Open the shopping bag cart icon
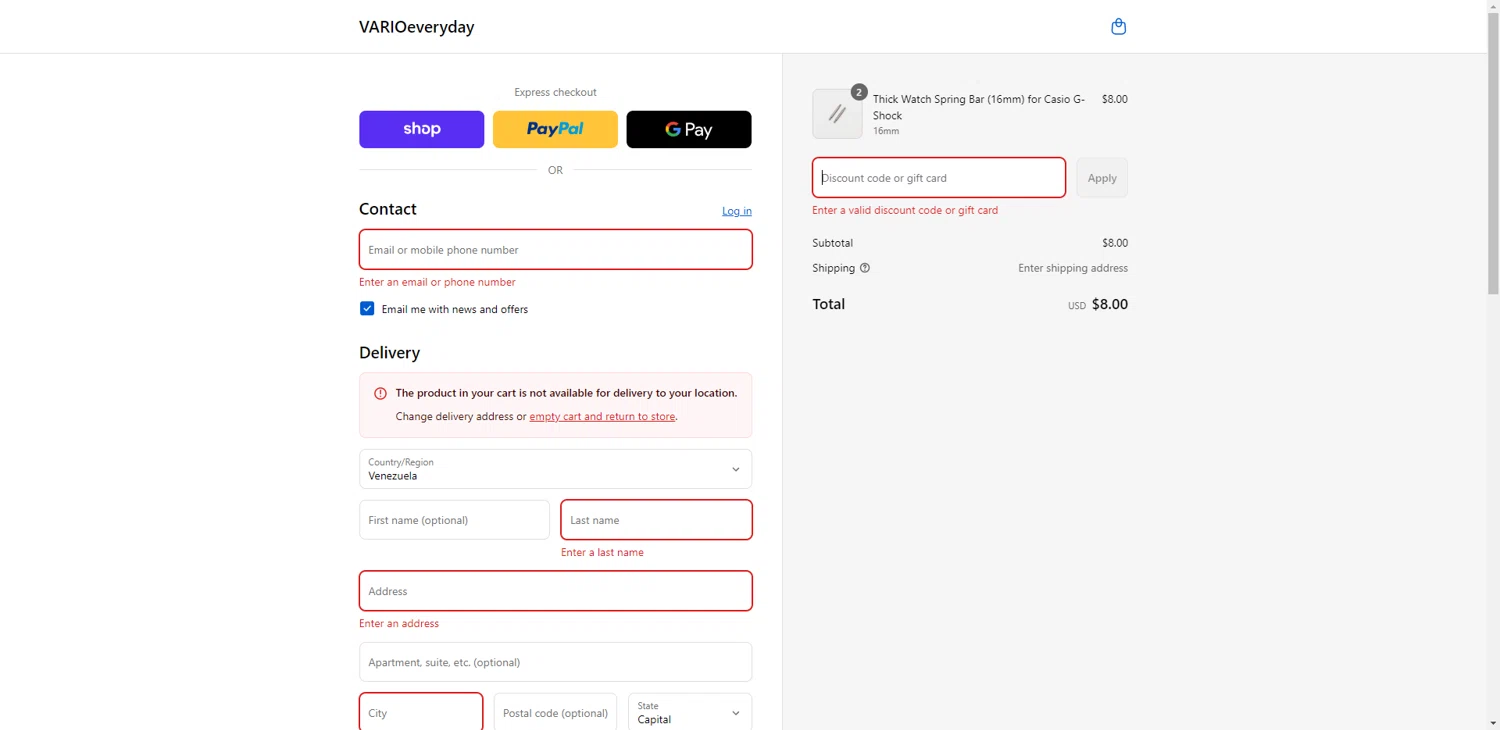1500x730 pixels. (1118, 27)
